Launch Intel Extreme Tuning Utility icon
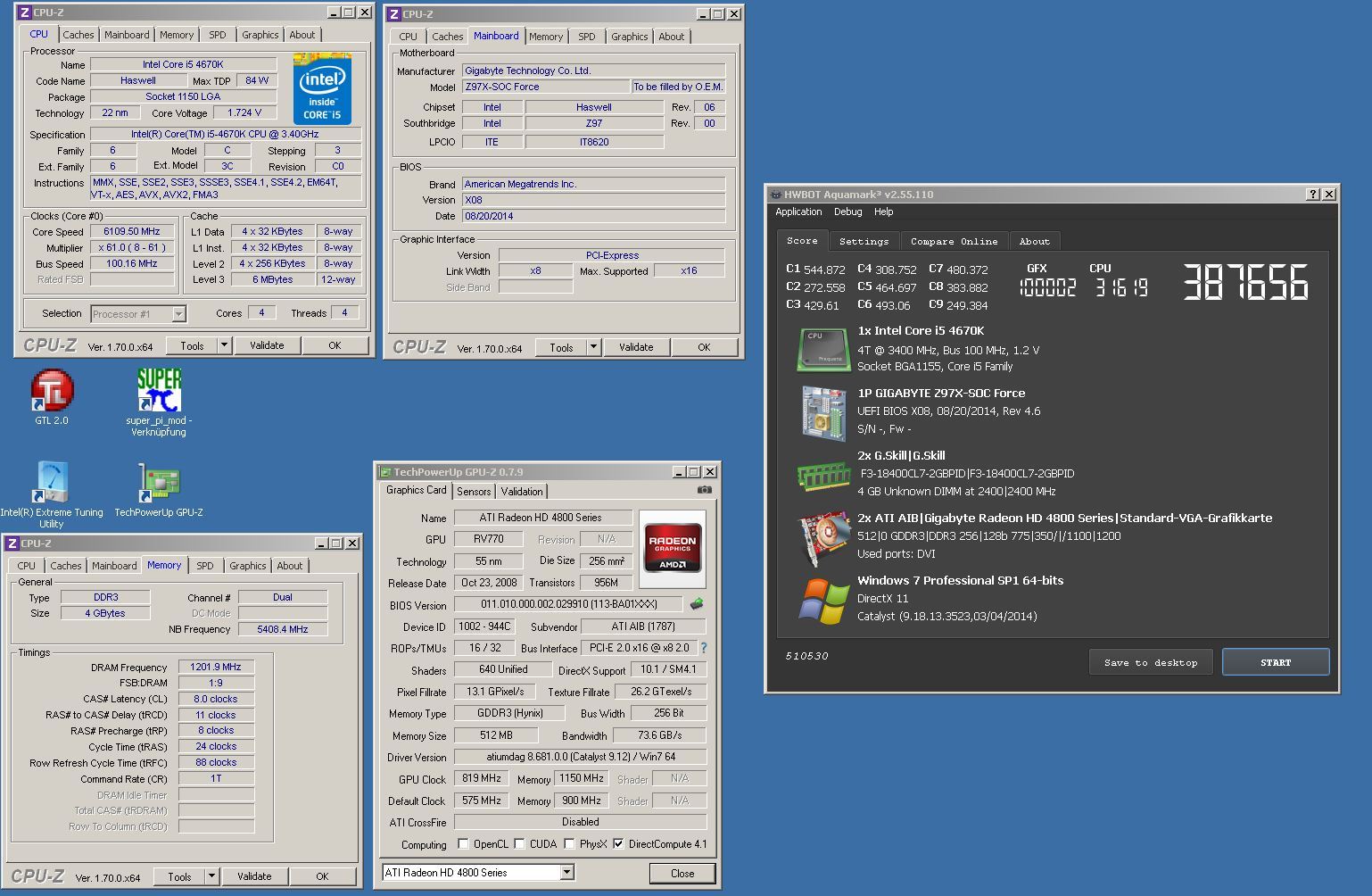This screenshot has width=1372, height=896. (x=52, y=483)
